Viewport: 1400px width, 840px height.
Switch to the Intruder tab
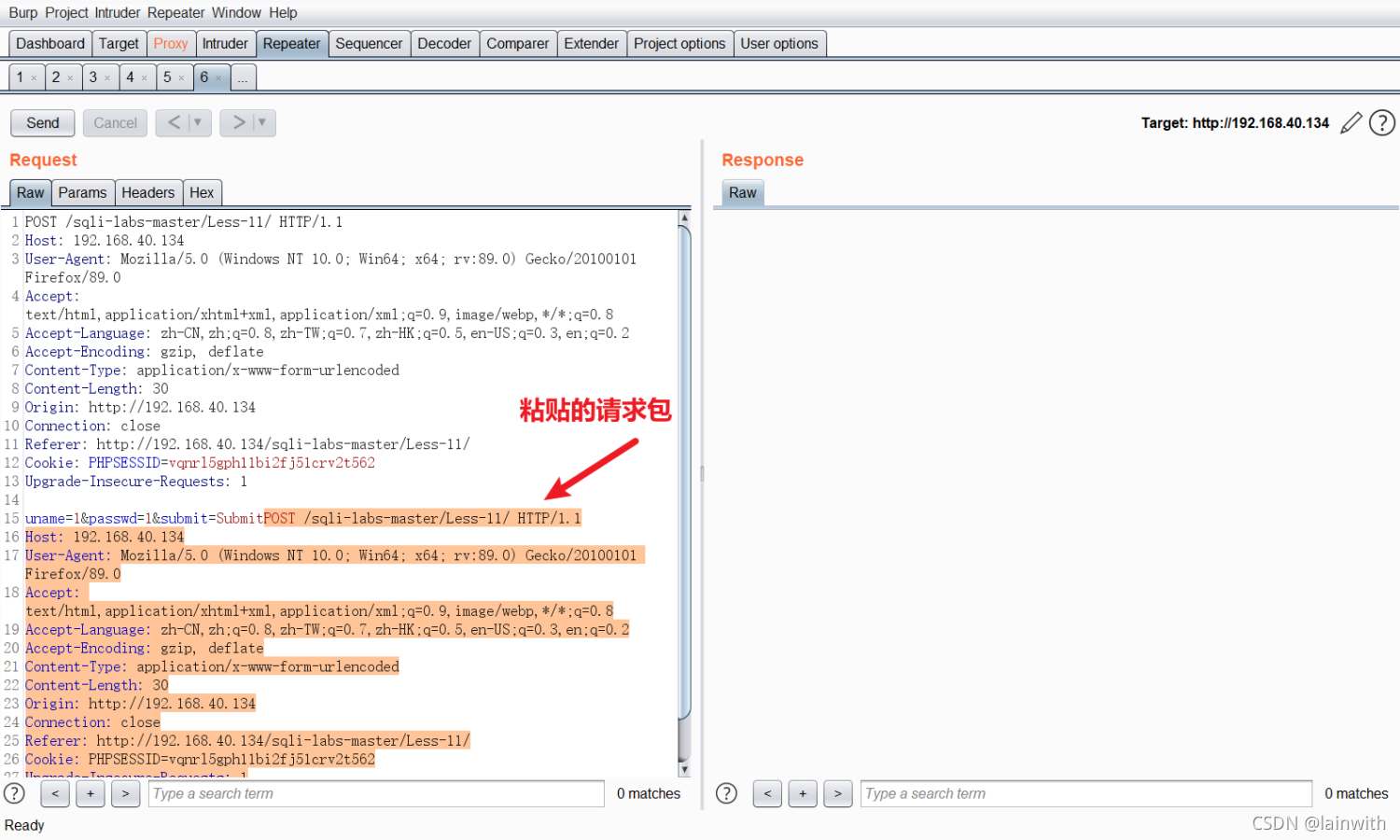coord(225,44)
